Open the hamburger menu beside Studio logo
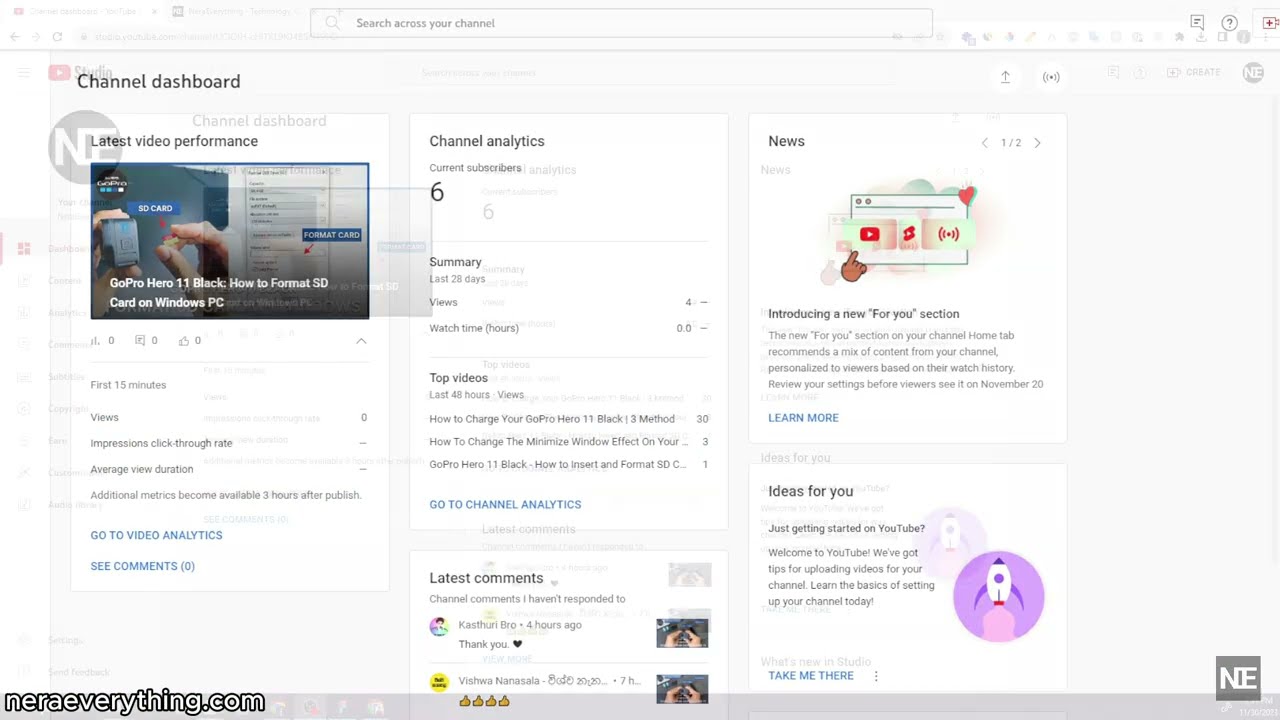The image size is (1280, 720). click(24, 72)
